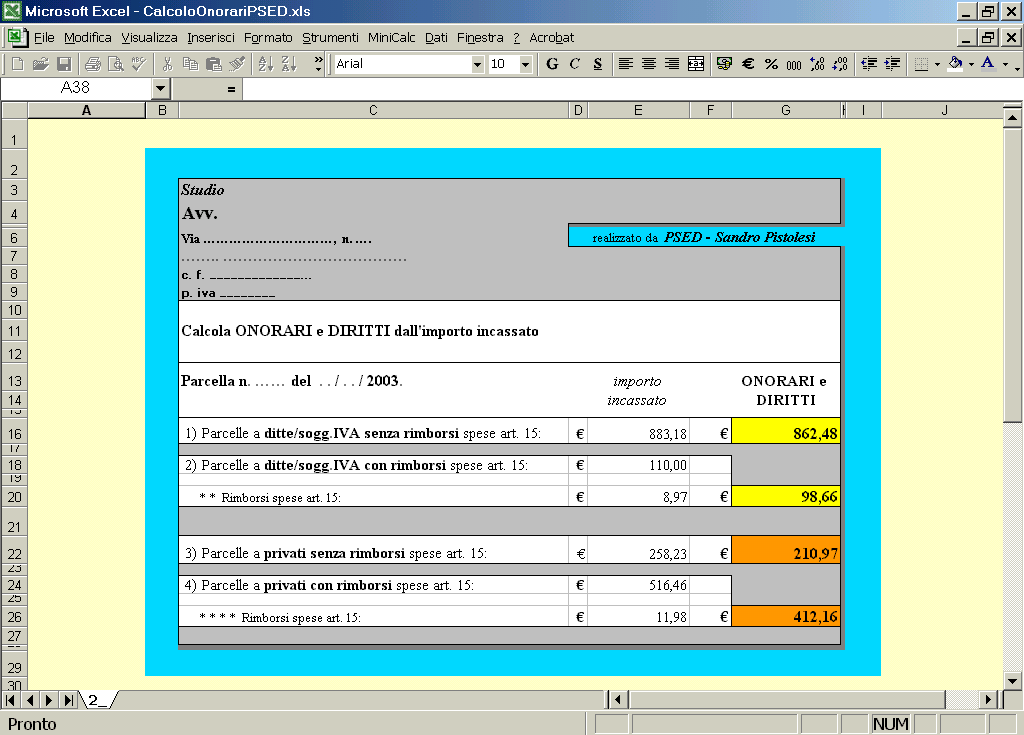Show more standard toolbar buttons chevron
This screenshot has height=735, width=1024.
click(x=318, y=64)
